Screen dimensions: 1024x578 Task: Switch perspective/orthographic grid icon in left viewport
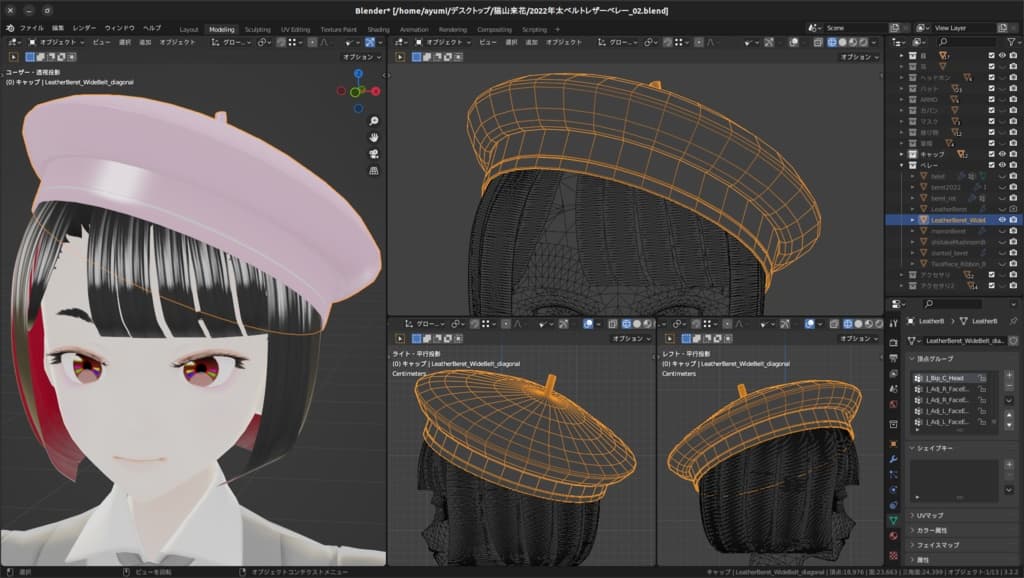pyautogui.click(x=373, y=170)
